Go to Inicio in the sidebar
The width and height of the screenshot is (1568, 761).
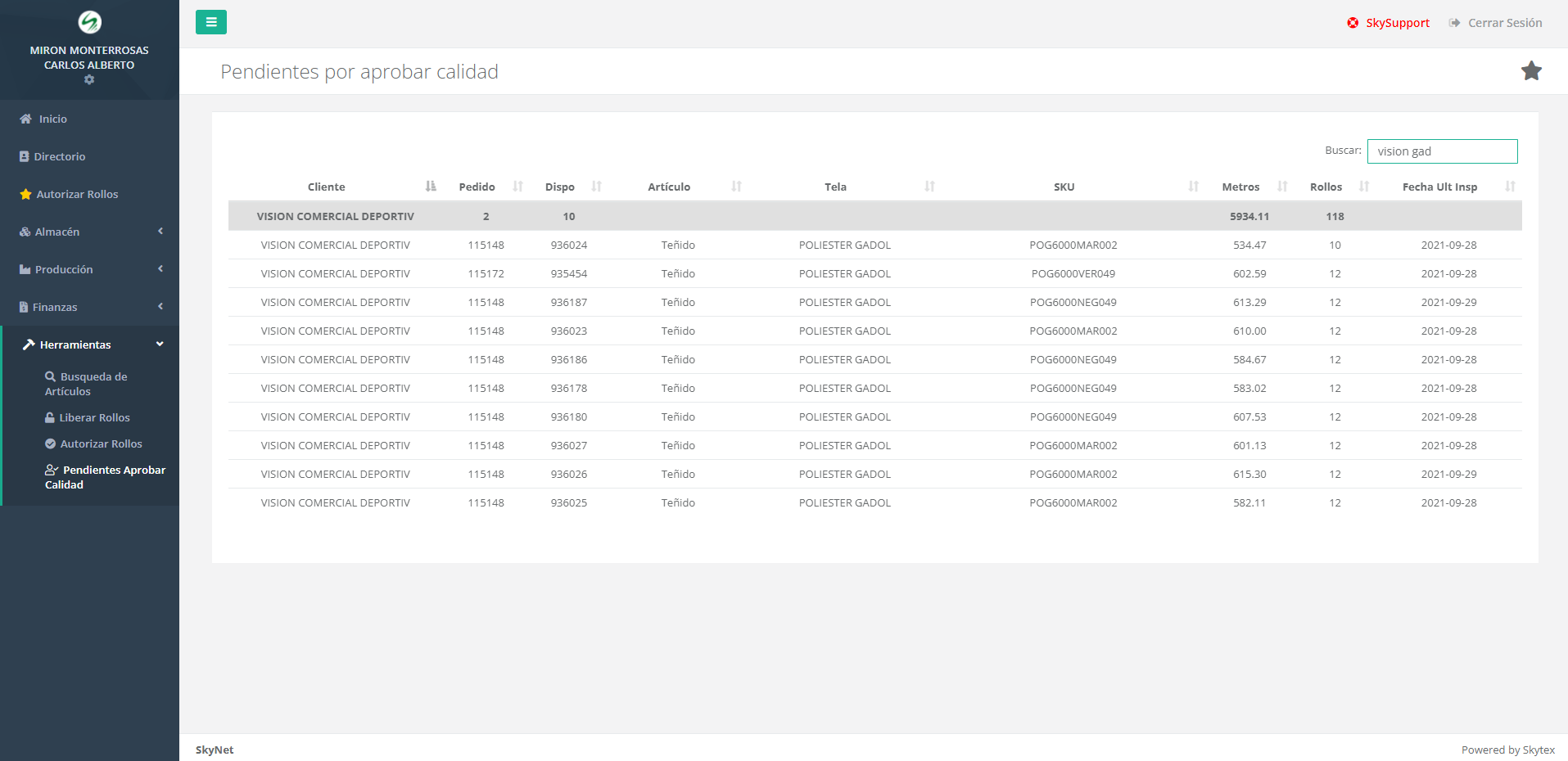click(x=52, y=119)
